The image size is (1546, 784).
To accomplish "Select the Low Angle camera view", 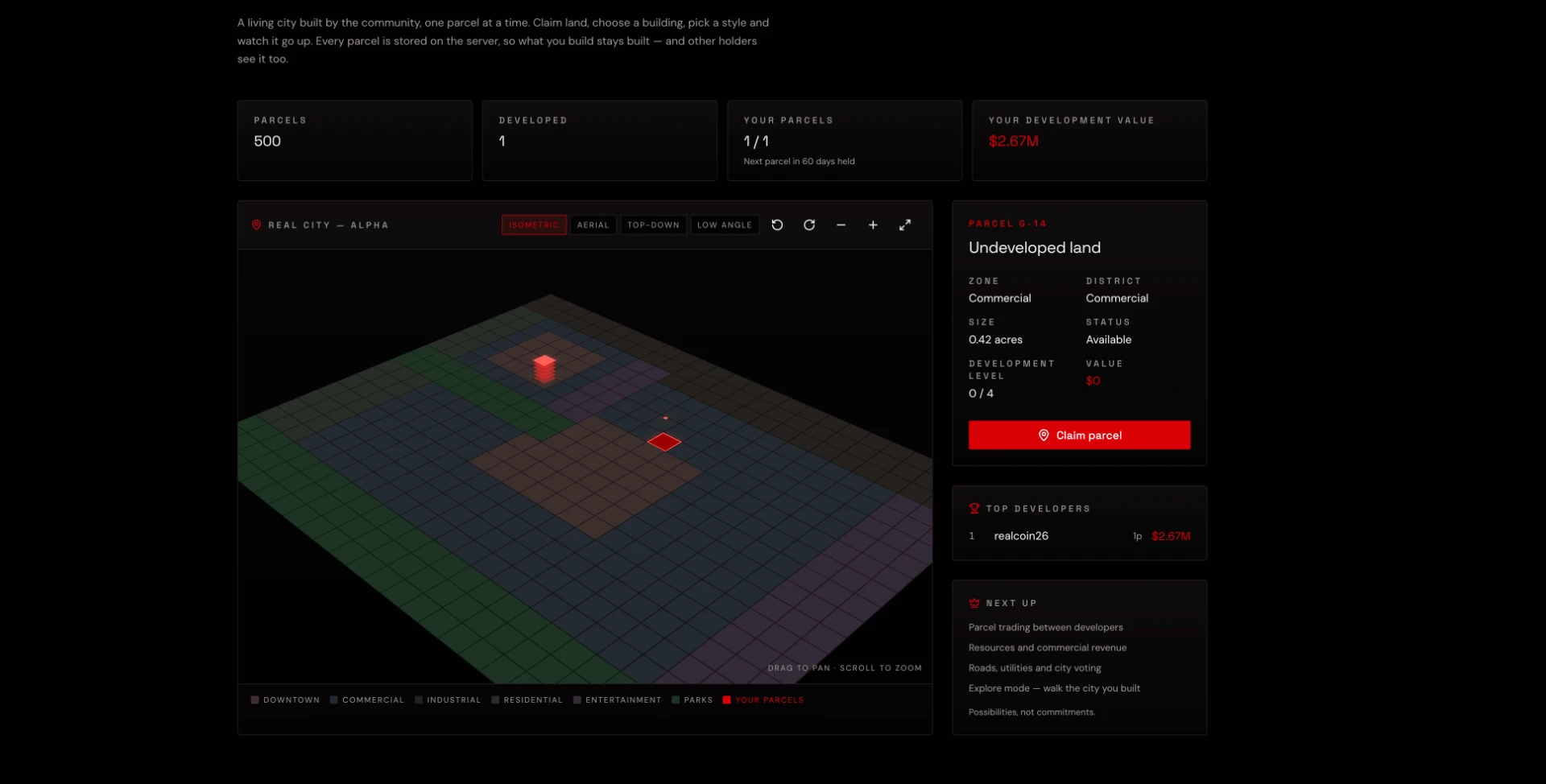I will pyautogui.click(x=725, y=225).
